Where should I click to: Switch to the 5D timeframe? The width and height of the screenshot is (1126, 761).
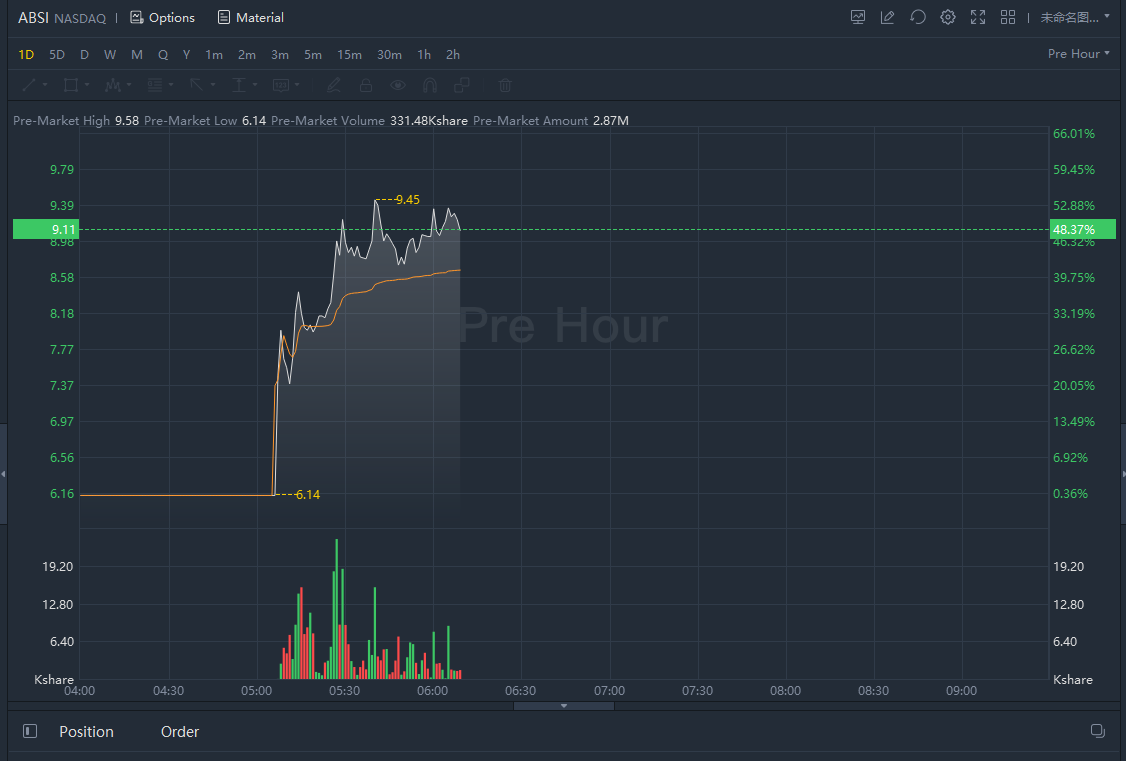57,55
